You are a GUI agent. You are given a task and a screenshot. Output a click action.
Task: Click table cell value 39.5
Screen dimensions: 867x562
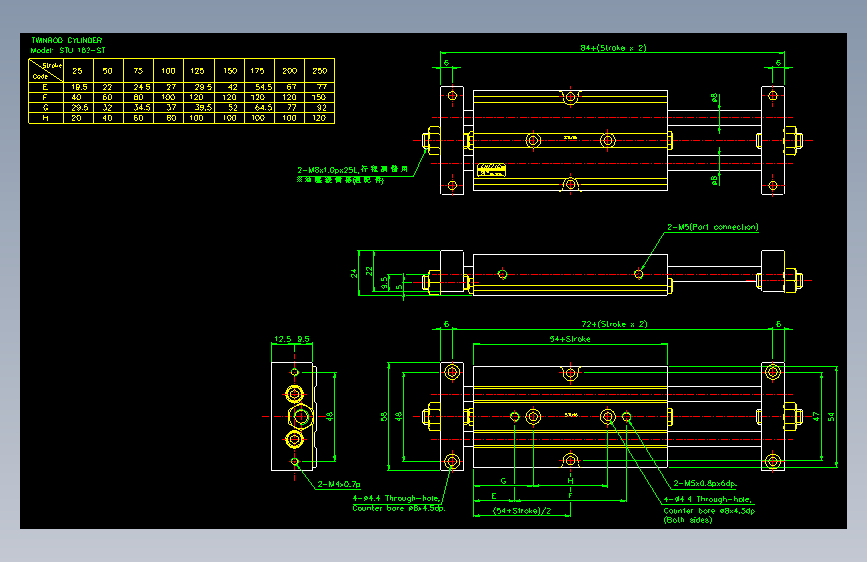coord(203,108)
